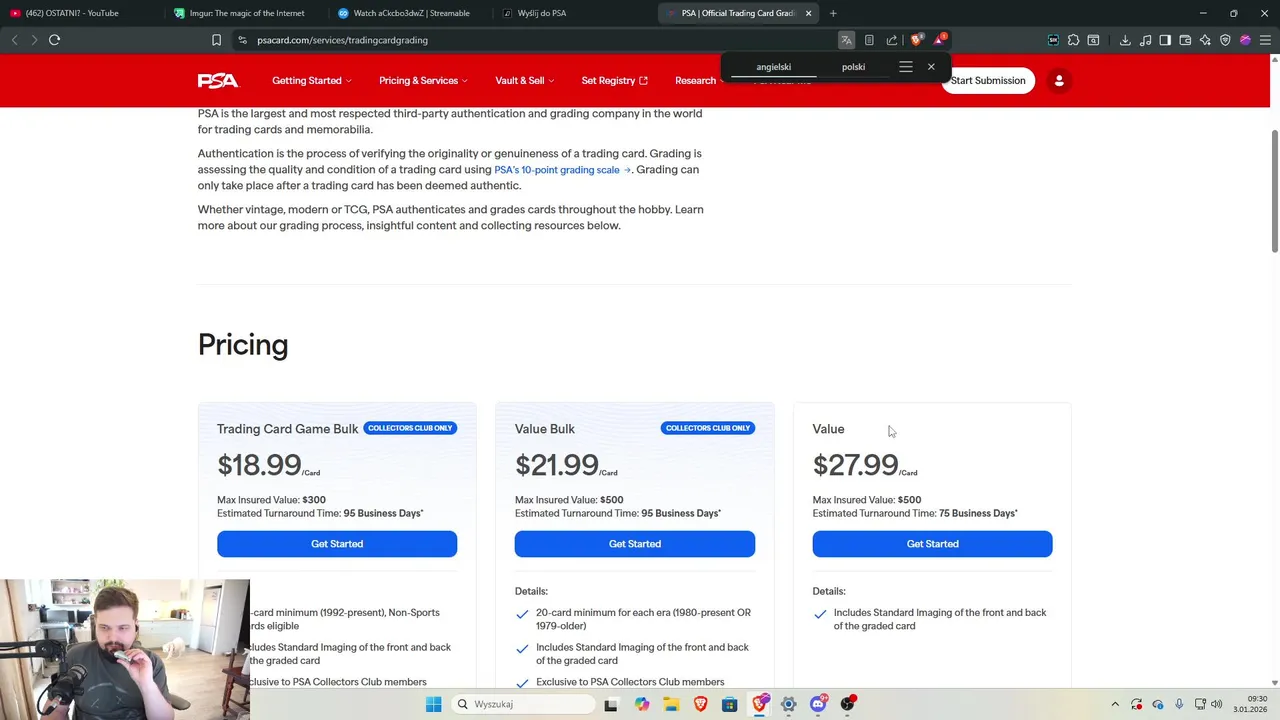Click the Brave Rewards triangle icon
This screenshot has height=720, width=1280.
click(939, 40)
